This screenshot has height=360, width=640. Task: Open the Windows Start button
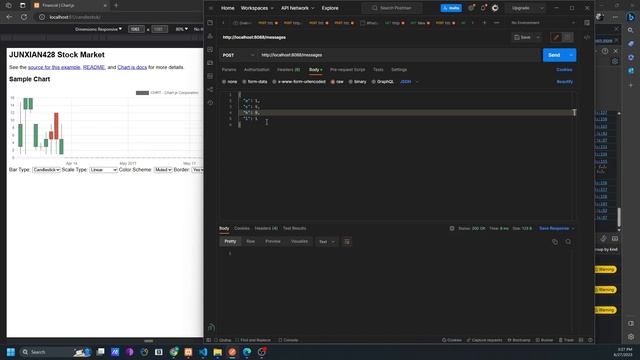click(11, 352)
